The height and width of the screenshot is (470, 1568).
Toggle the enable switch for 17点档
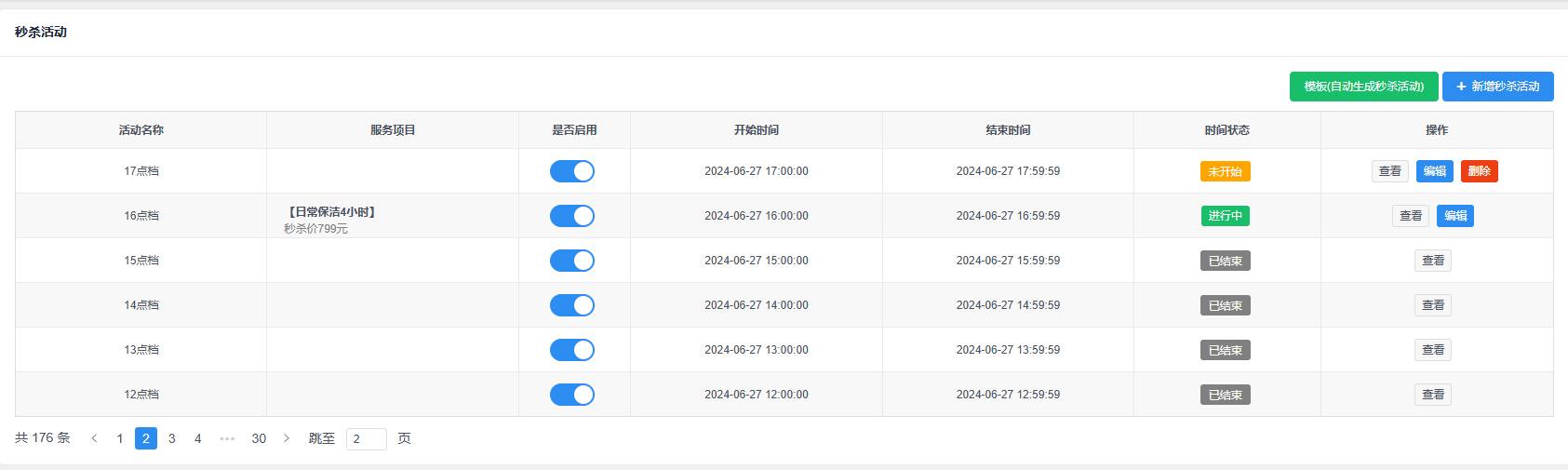coord(571,171)
